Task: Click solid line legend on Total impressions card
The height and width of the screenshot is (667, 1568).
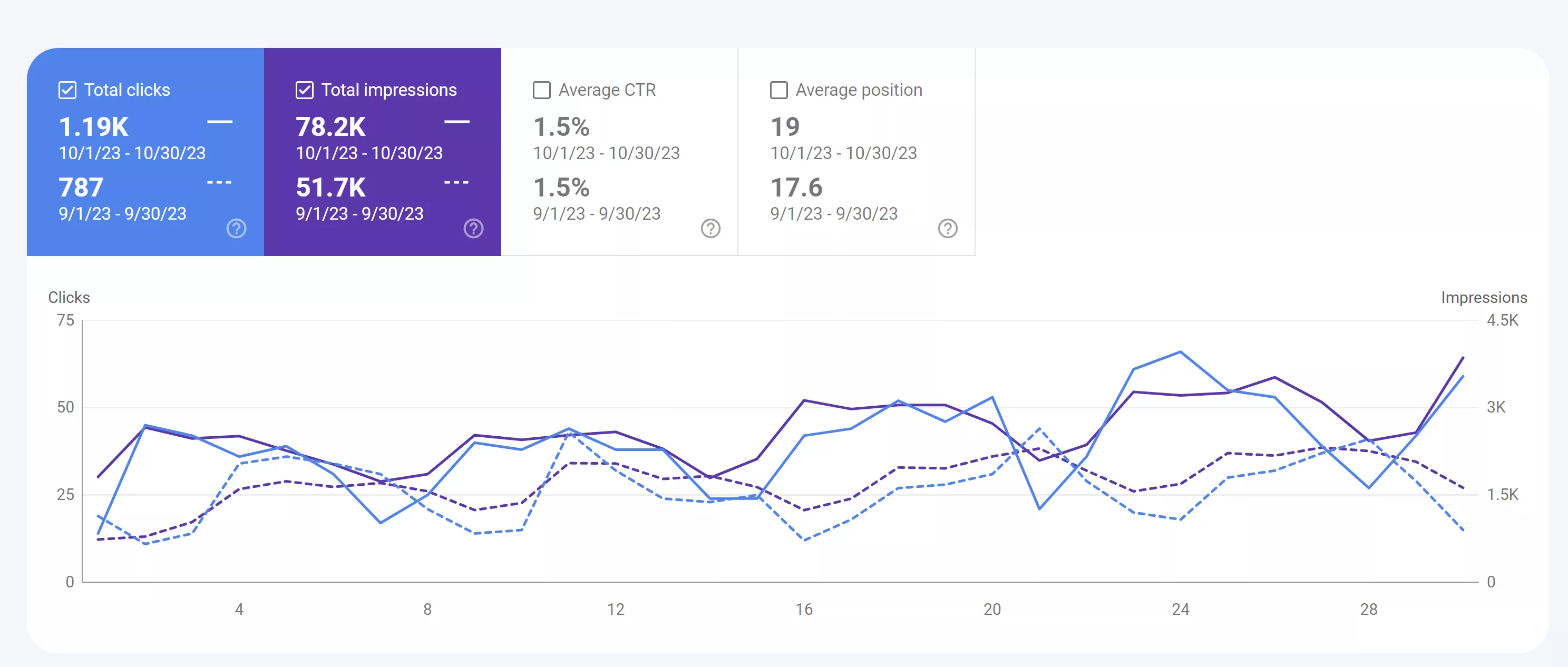Action: pos(456,122)
